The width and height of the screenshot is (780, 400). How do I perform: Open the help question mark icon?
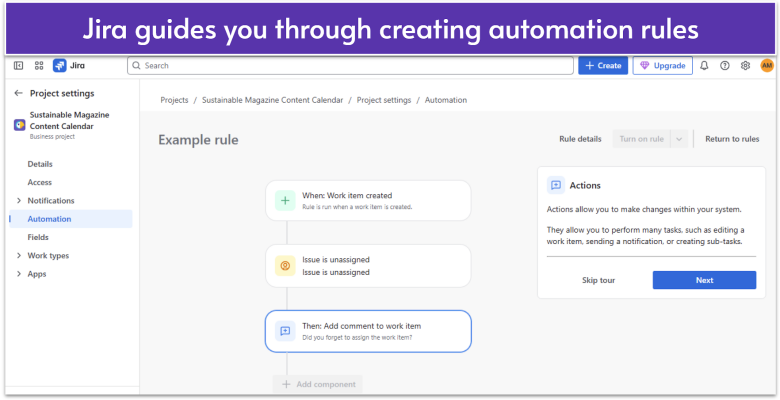point(725,66)
